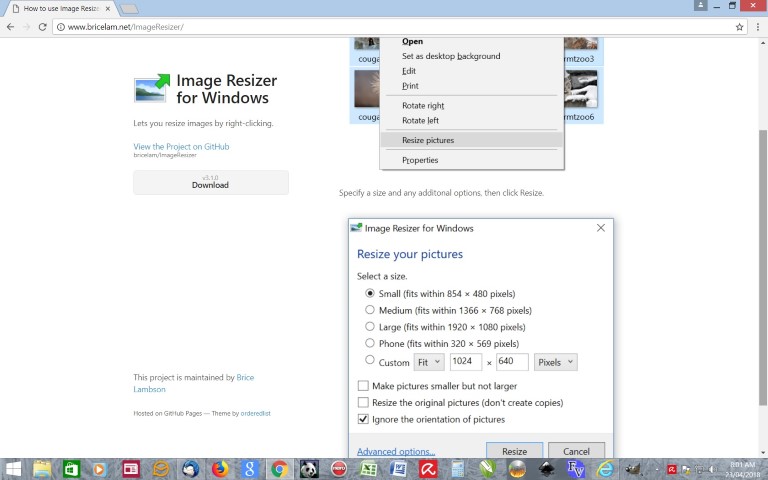The image size is (768, 480).
Task: Launch GIMP from the taskbar
Action: [632, 469]
